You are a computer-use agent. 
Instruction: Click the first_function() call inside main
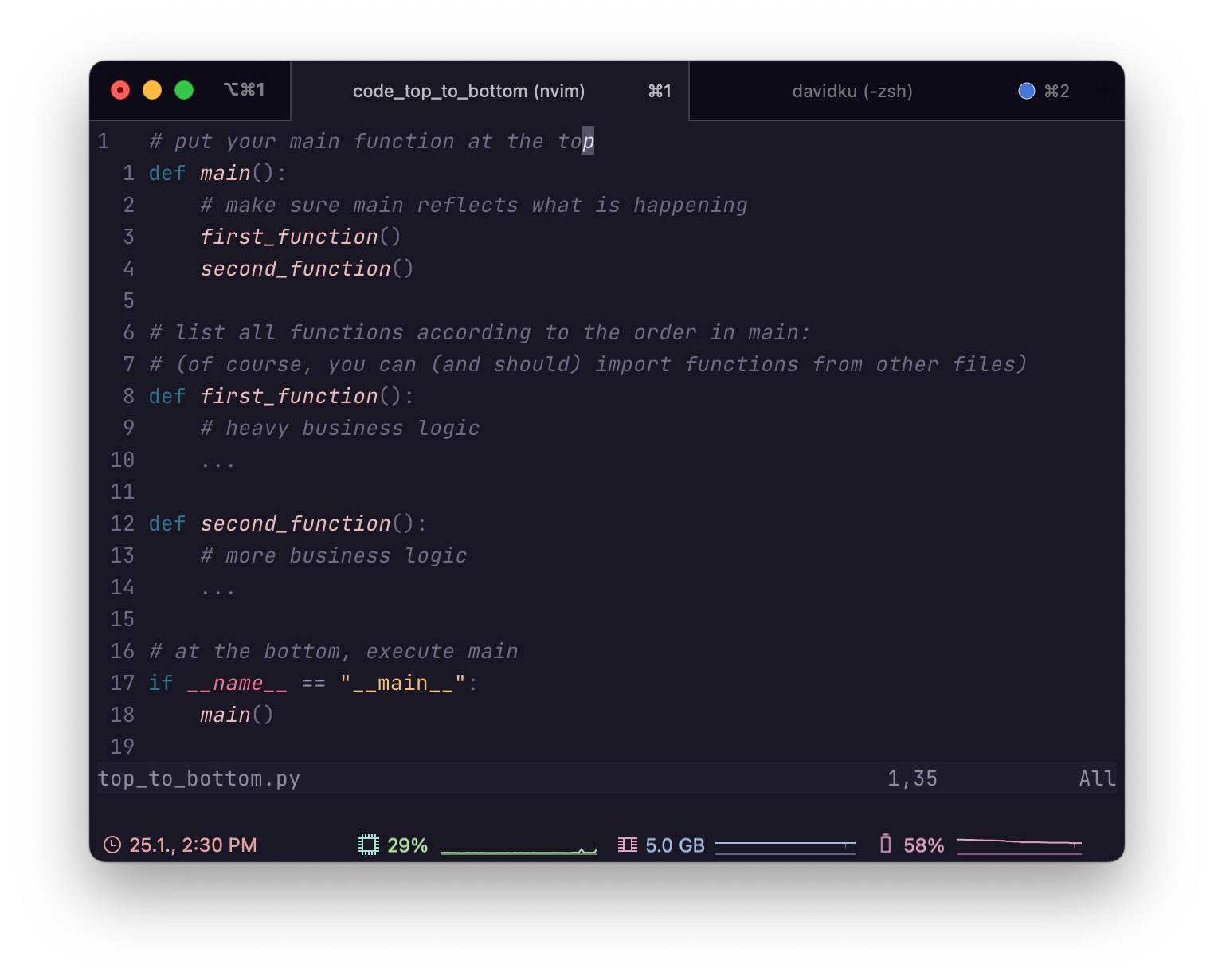point(300,237)
